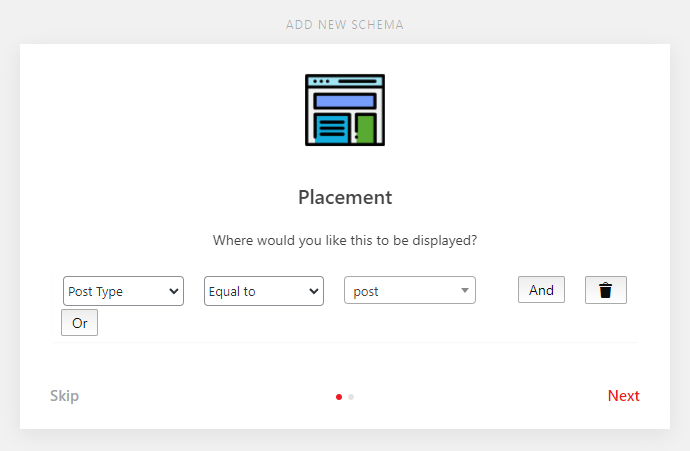
Task: Click the ADD NEW SCHEMA title
Action: tap(345, 24)
